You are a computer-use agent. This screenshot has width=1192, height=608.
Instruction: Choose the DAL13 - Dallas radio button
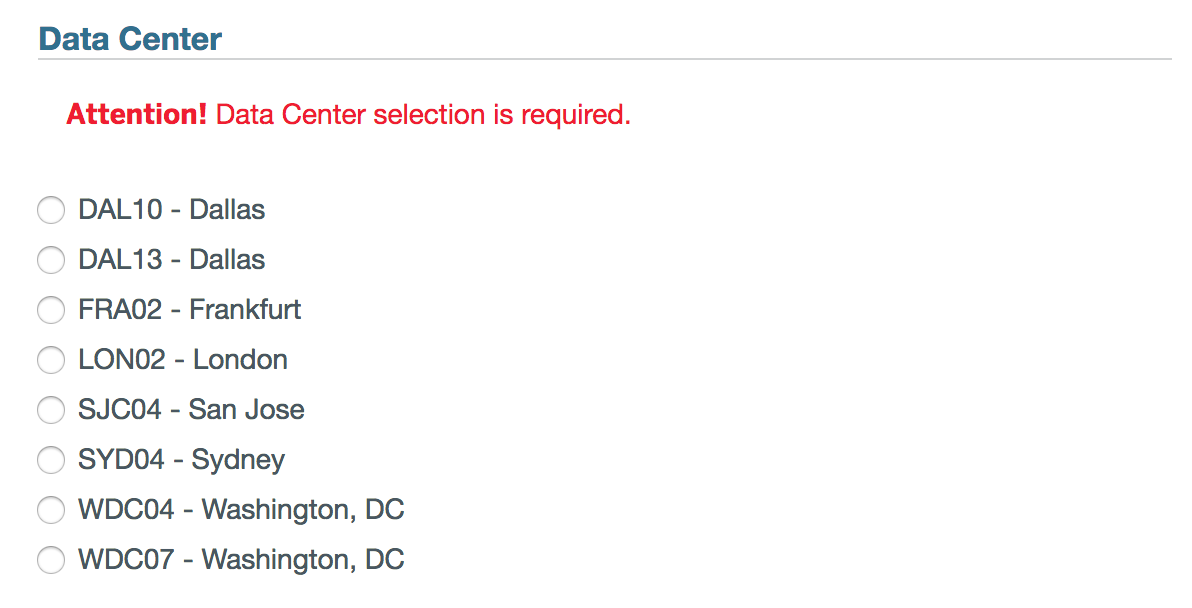[x=50, y=260]
